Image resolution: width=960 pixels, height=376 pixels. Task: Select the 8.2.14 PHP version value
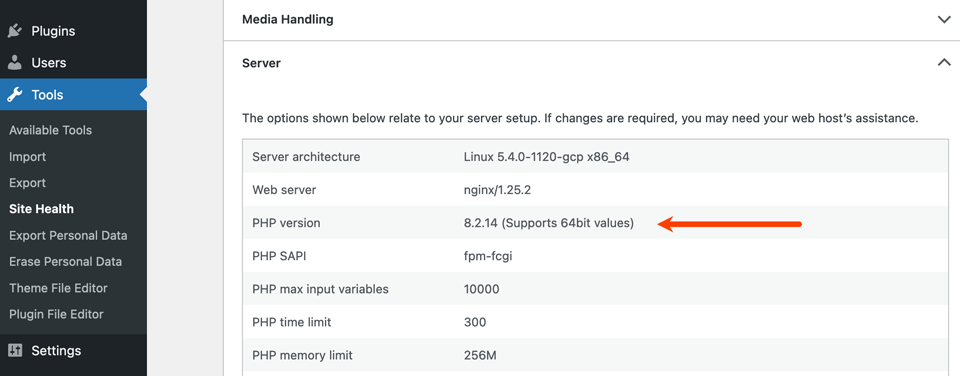[x=549, y=223]
